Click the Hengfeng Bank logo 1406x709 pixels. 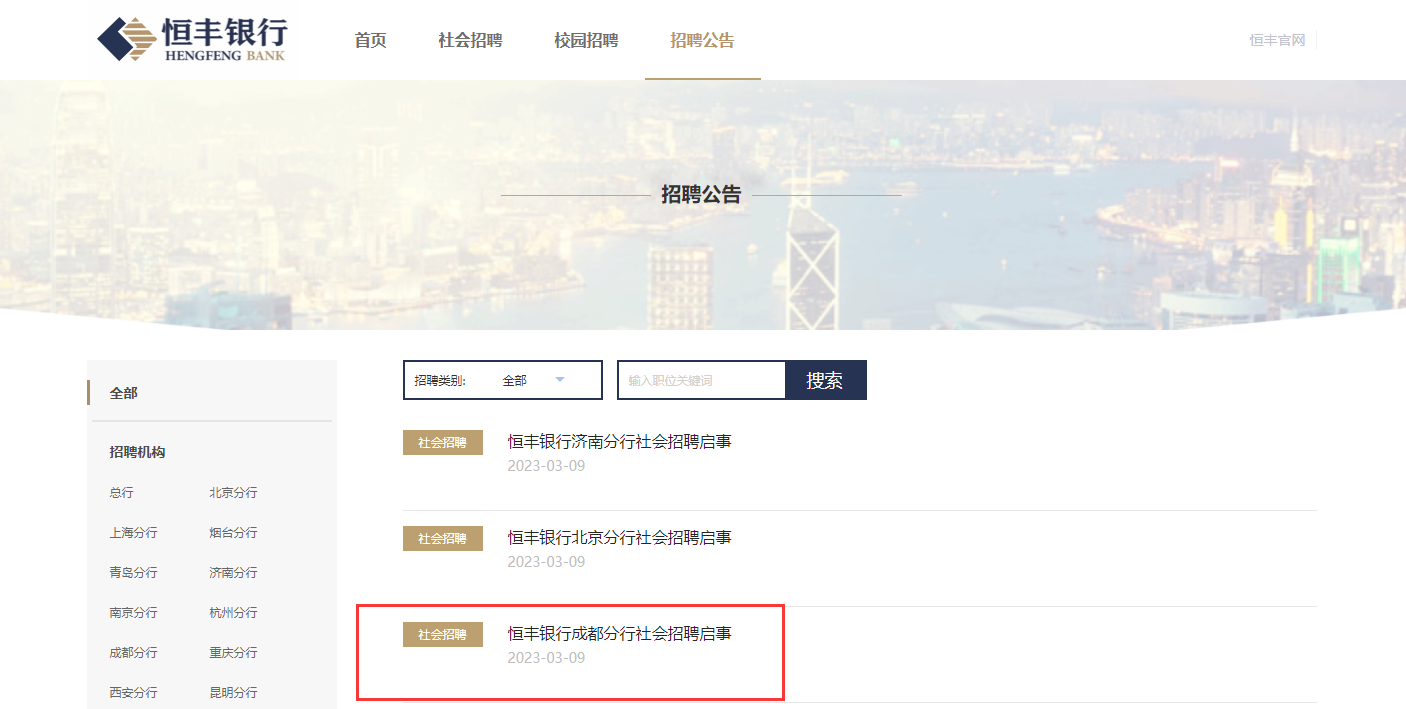coord(191,39)
